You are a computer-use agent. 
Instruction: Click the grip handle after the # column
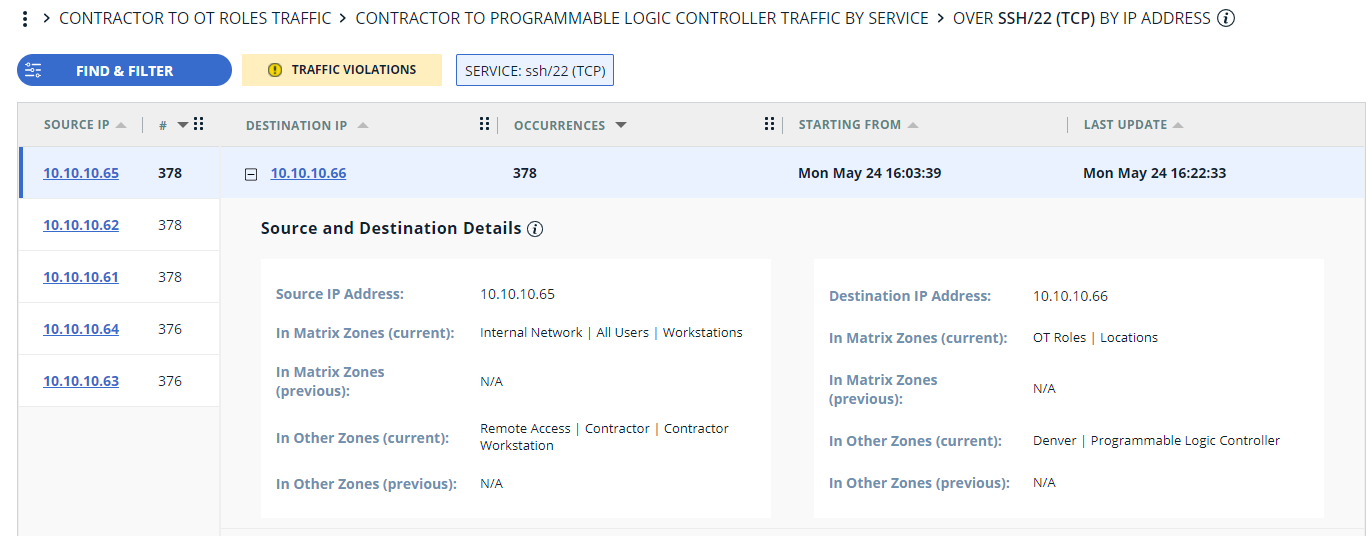pos(198,125)
